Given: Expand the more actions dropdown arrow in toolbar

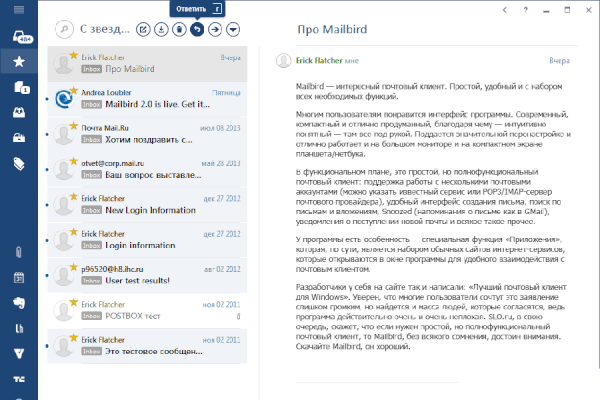Looking at the screenshot, I should click(233, 29).
